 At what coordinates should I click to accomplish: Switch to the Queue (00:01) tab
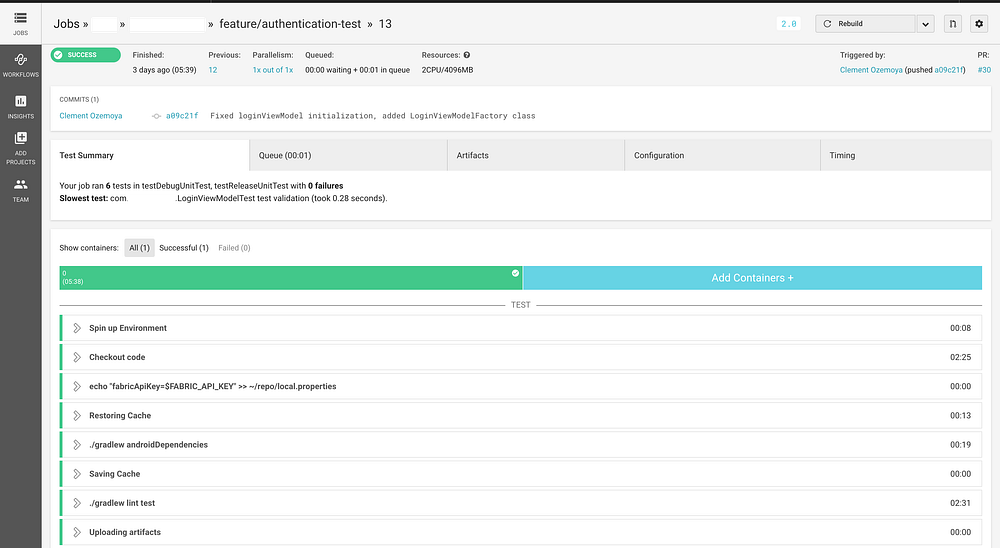tap(349, 155)
